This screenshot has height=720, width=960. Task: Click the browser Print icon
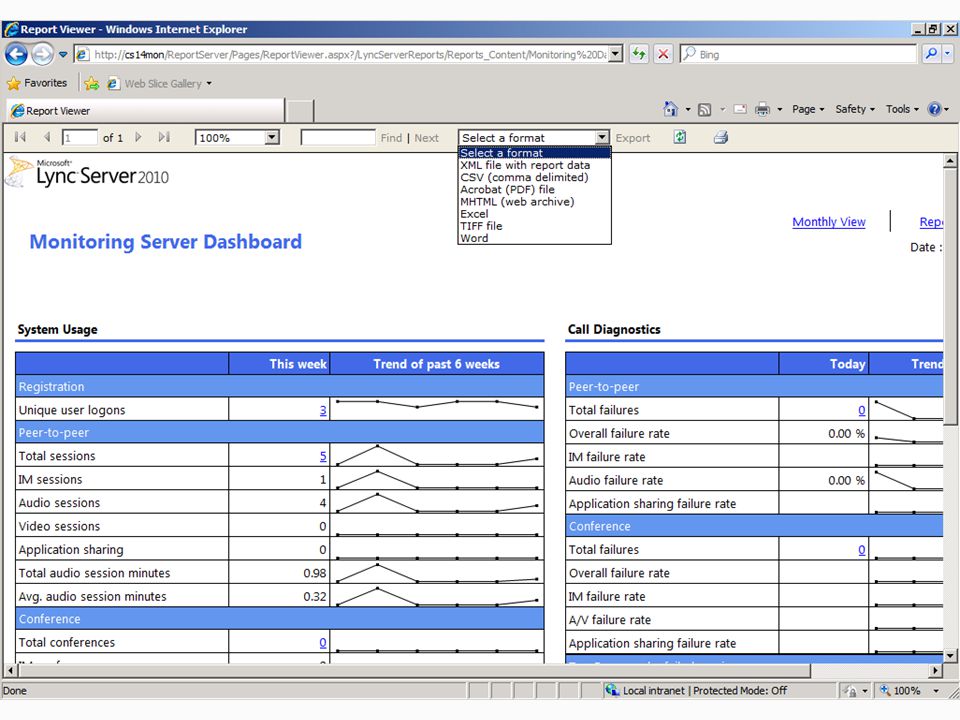[x=762, y=109]
